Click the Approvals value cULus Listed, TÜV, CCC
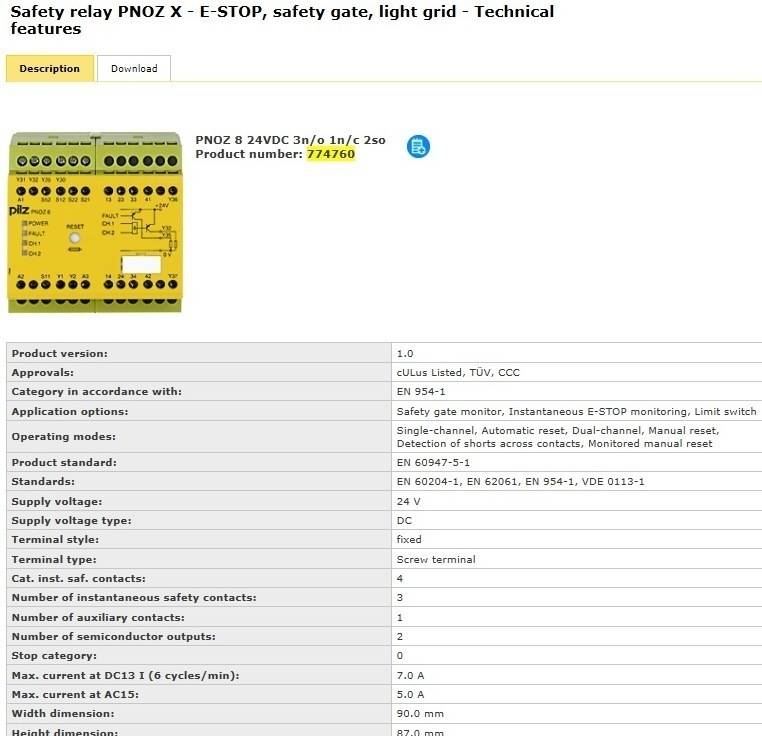The image size is (762, 736). click(458, 372)
